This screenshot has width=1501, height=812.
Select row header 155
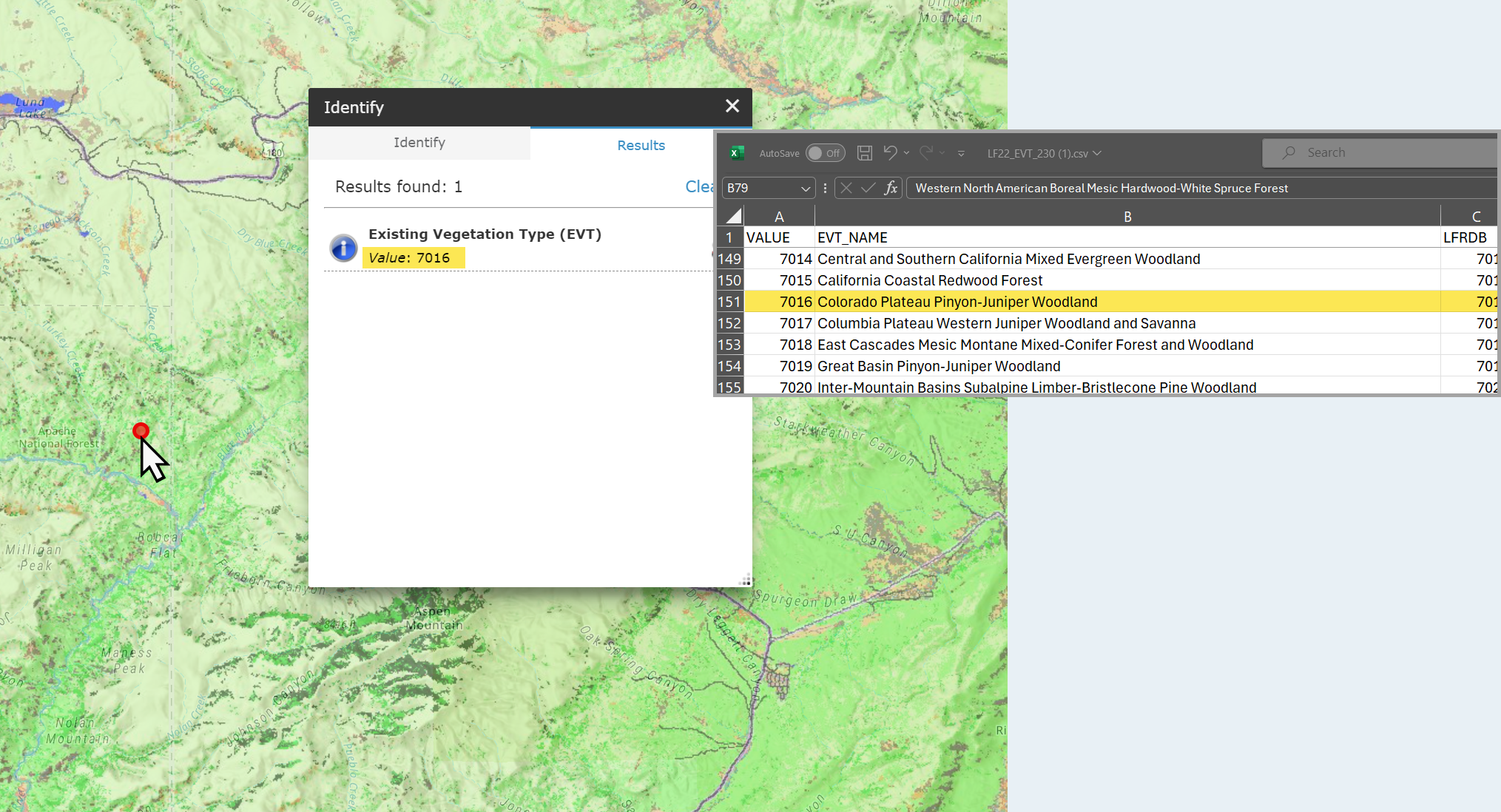click(729, 387)
